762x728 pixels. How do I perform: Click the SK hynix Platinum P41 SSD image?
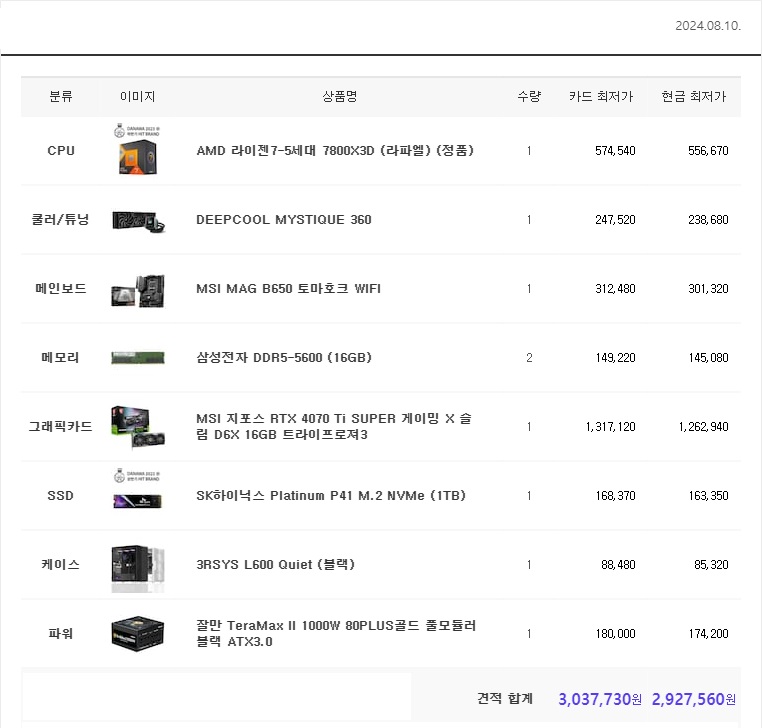pyautogui.click(x=138, y=501)
